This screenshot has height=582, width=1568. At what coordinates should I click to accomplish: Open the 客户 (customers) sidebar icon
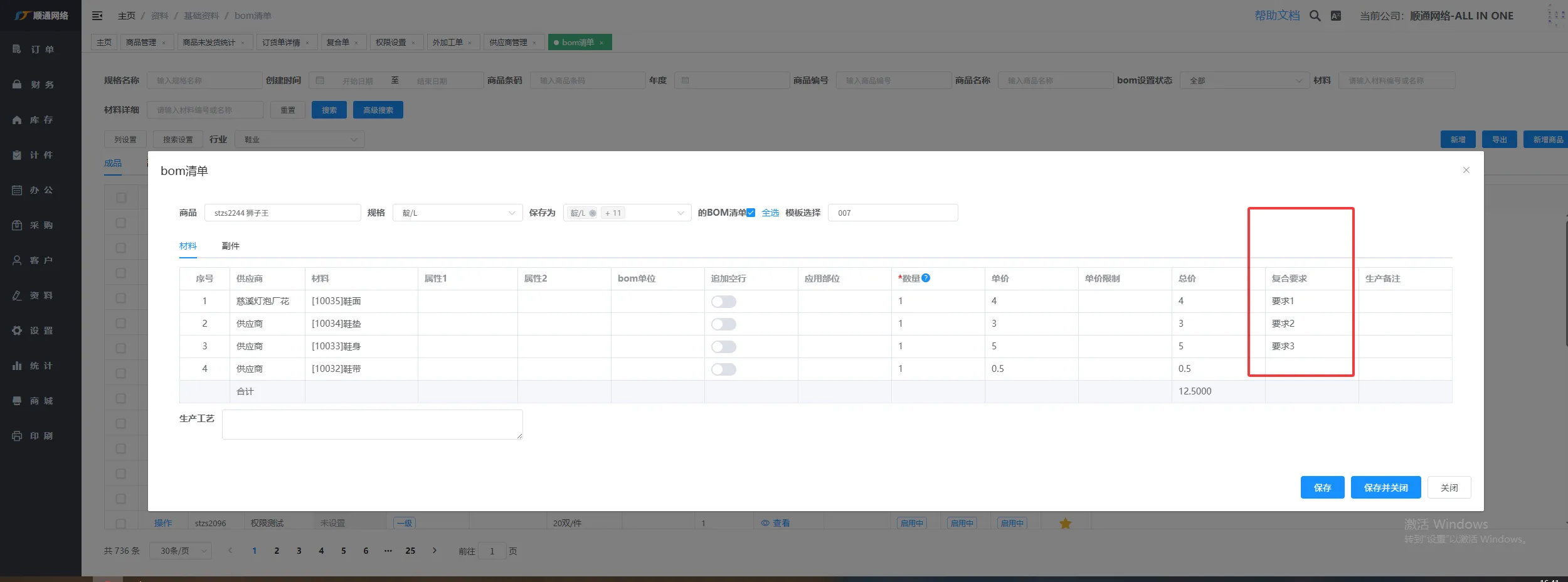click(x=17, y=260)
